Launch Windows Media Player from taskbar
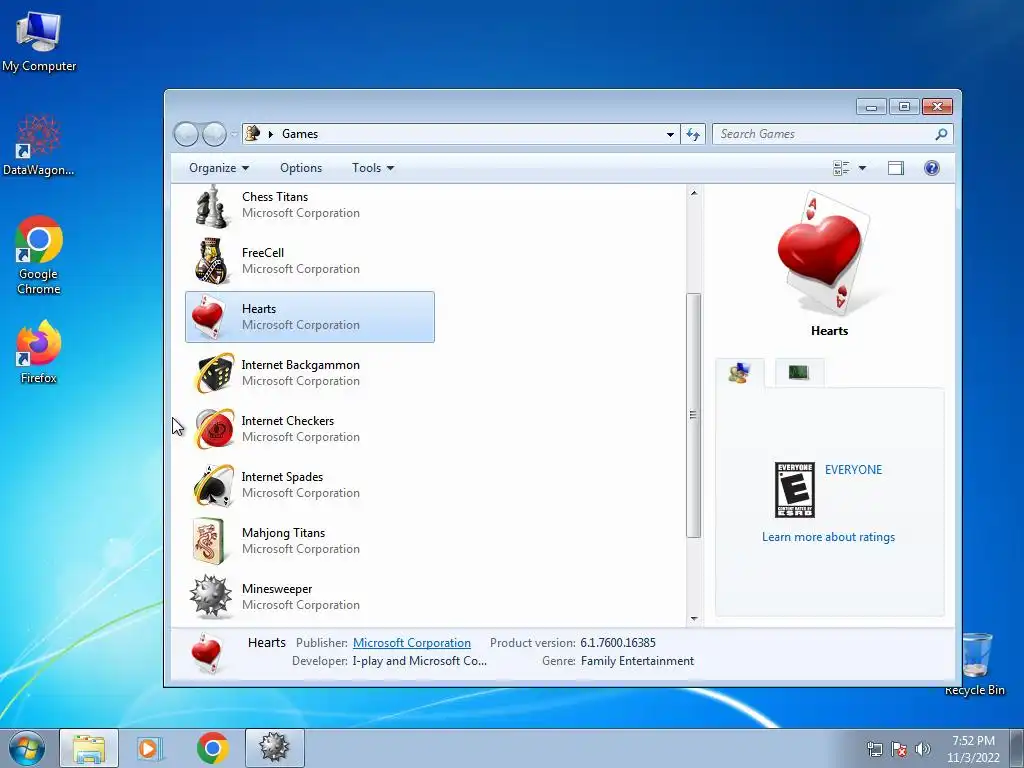 [150, 748]
